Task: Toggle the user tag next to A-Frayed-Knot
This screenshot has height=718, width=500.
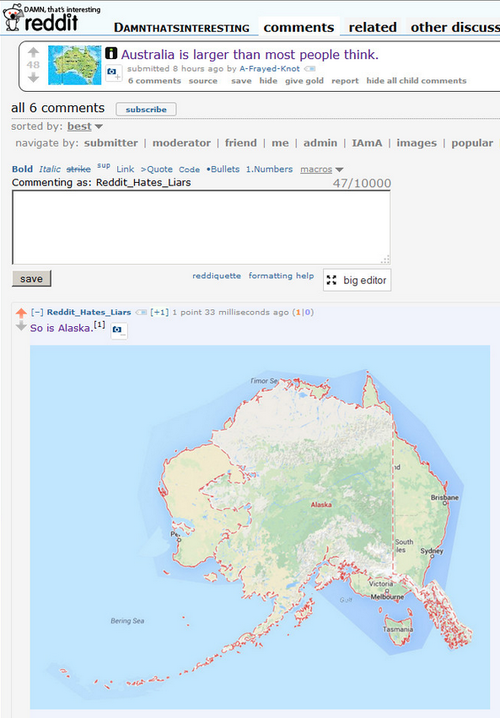Action: pyautogui.click(x=310, y=69)
